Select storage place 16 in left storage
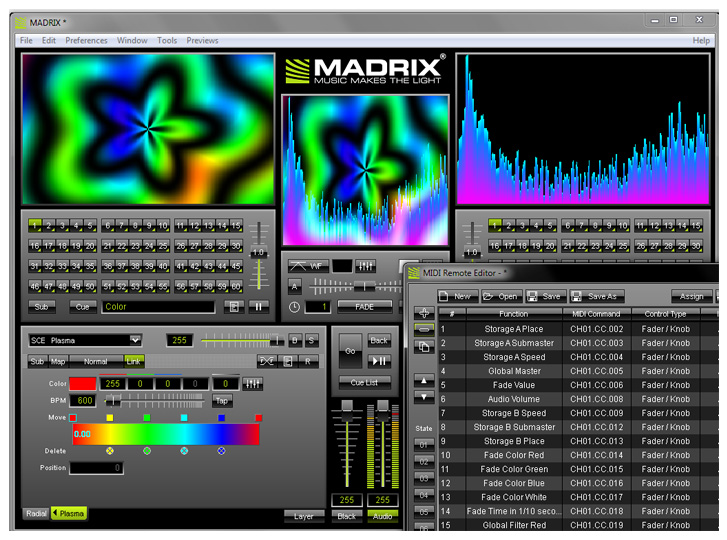 pyautogui.click(x=35, y=246)
